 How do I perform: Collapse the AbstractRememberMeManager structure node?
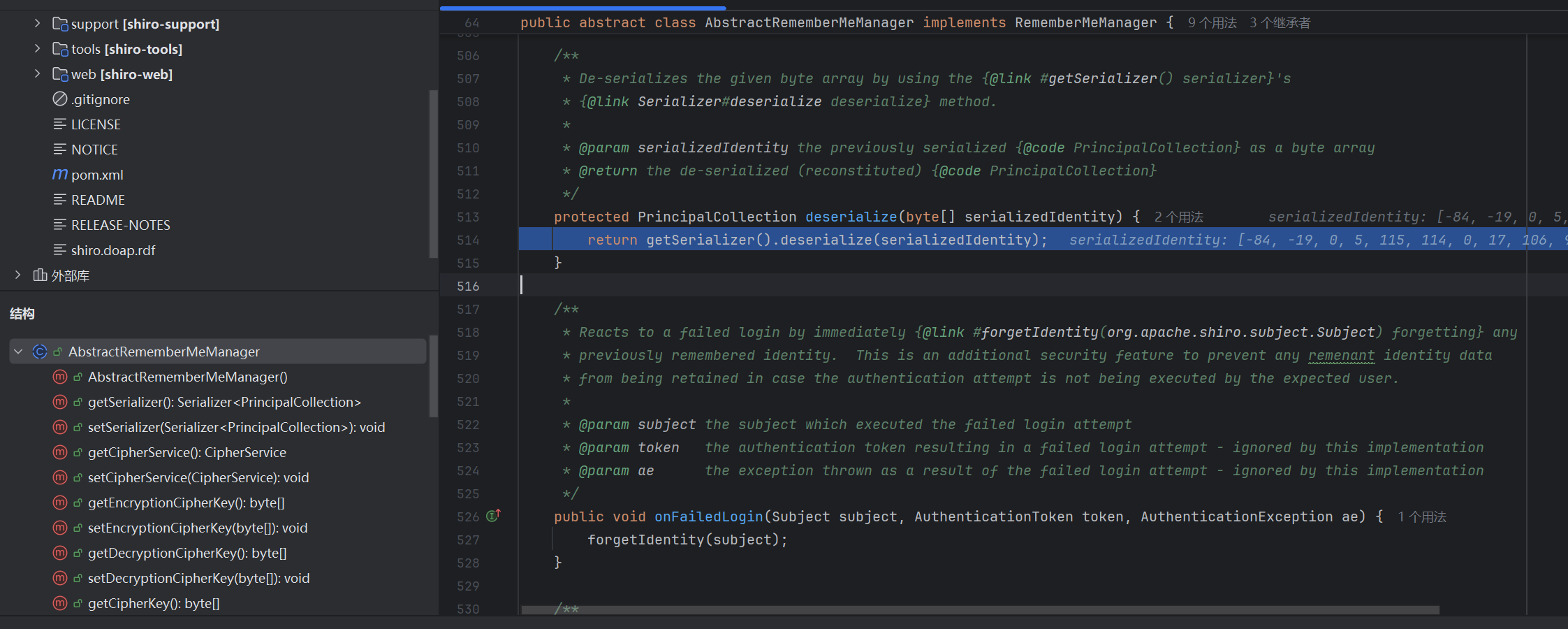[19, 352]
